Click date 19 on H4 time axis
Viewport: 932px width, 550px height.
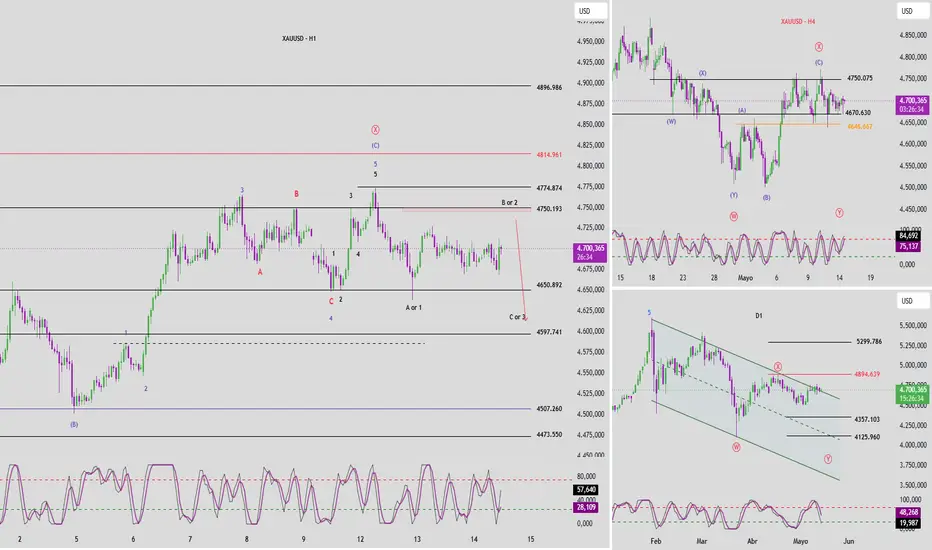[x=870, y=278]
